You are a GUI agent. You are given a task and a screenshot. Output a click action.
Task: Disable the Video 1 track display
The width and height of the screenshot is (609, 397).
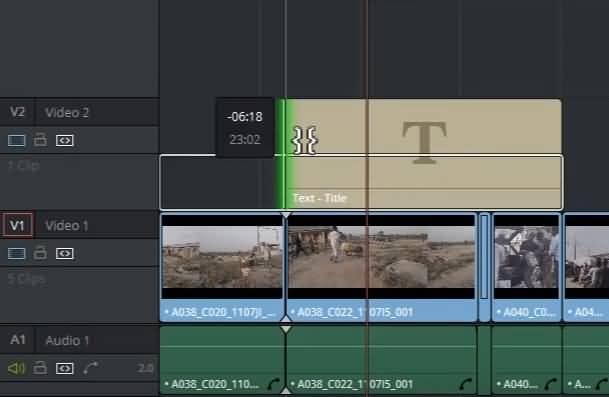tap(16, 253)
